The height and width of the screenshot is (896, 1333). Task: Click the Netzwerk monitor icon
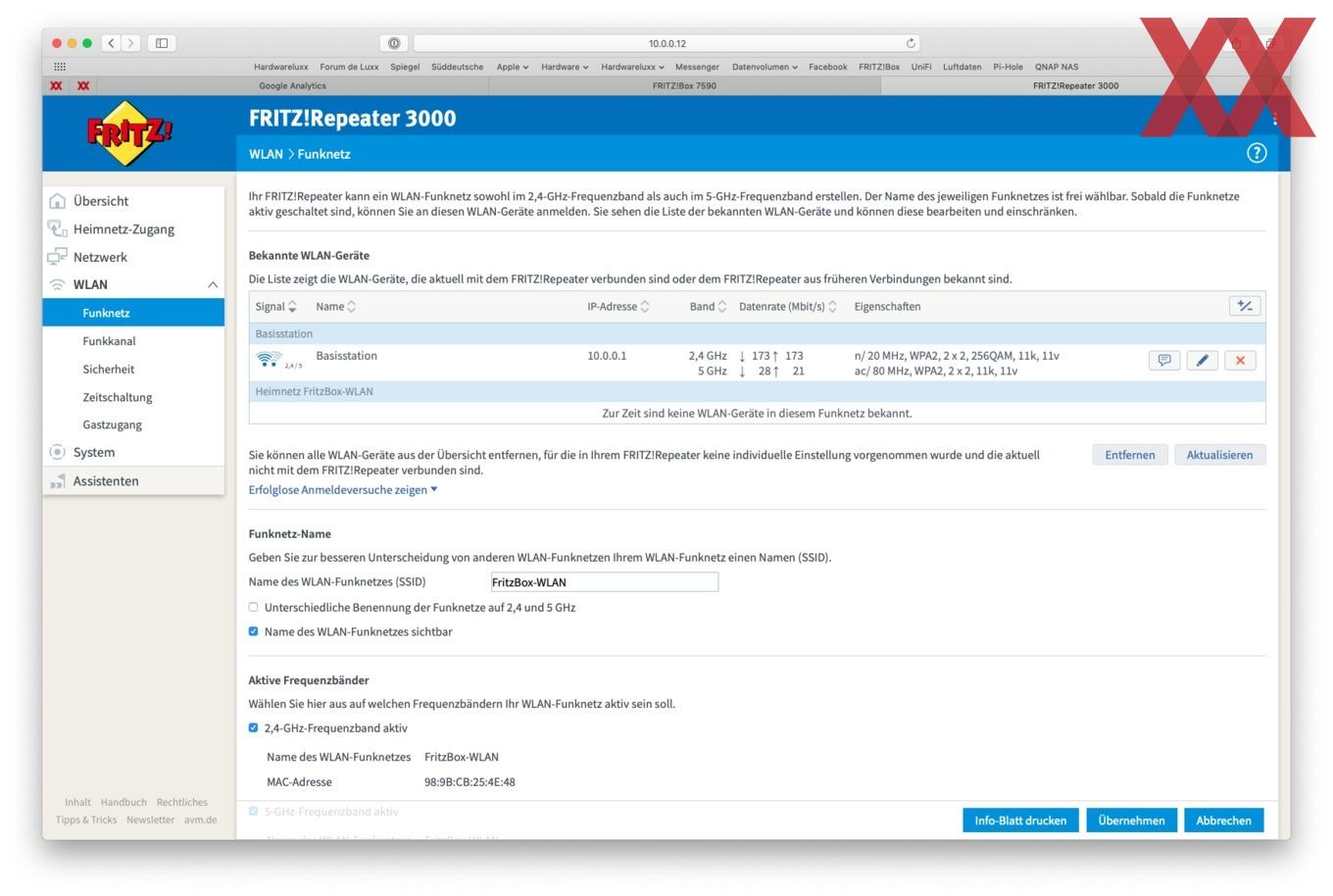click(x=58, y=257)
